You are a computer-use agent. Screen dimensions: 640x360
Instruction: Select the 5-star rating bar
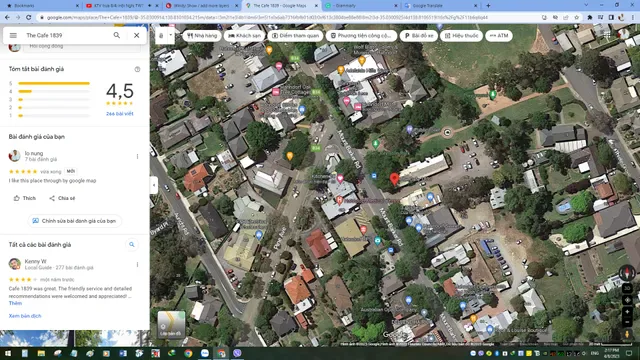pyautogui.click(x=54, y=83)
